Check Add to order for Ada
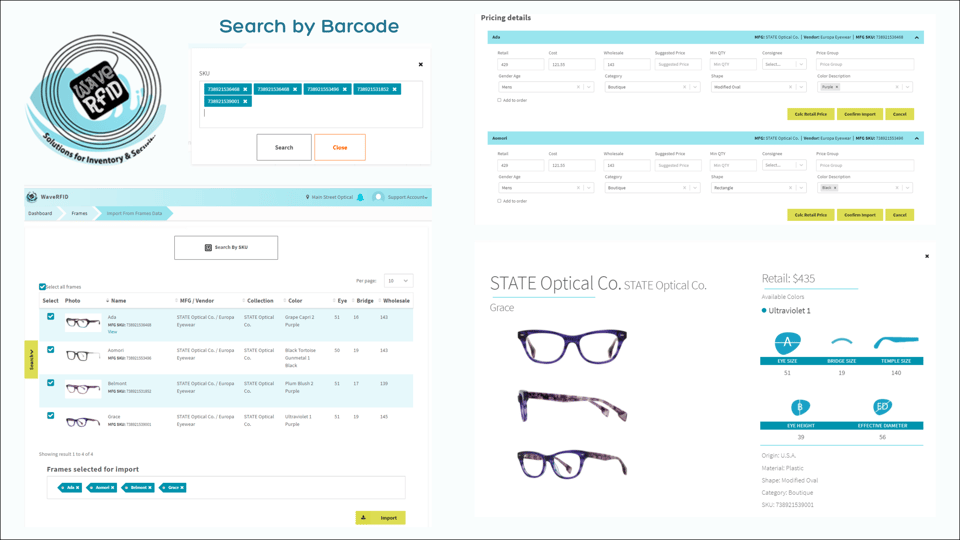This screenshot has width=960, height=540. [x=499, y=100]
